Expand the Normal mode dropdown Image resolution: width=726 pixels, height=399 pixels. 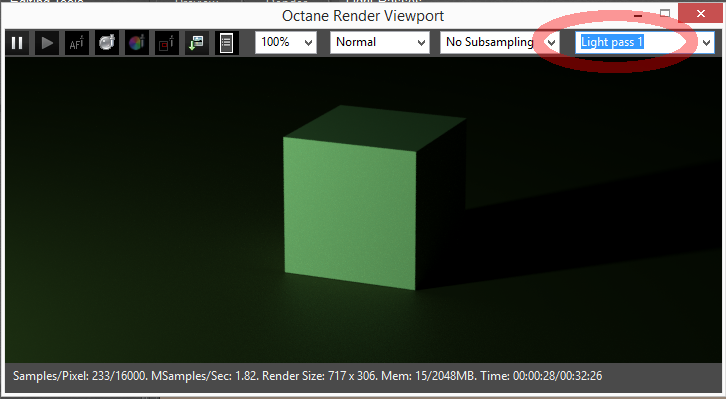click(x=380, y=43)
